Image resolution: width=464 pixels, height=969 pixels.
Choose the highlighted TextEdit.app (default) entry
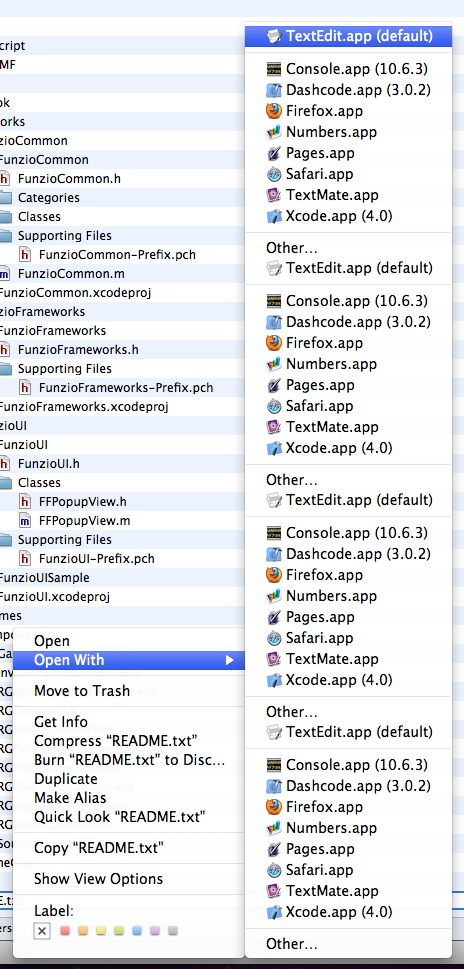pos(348,36)
